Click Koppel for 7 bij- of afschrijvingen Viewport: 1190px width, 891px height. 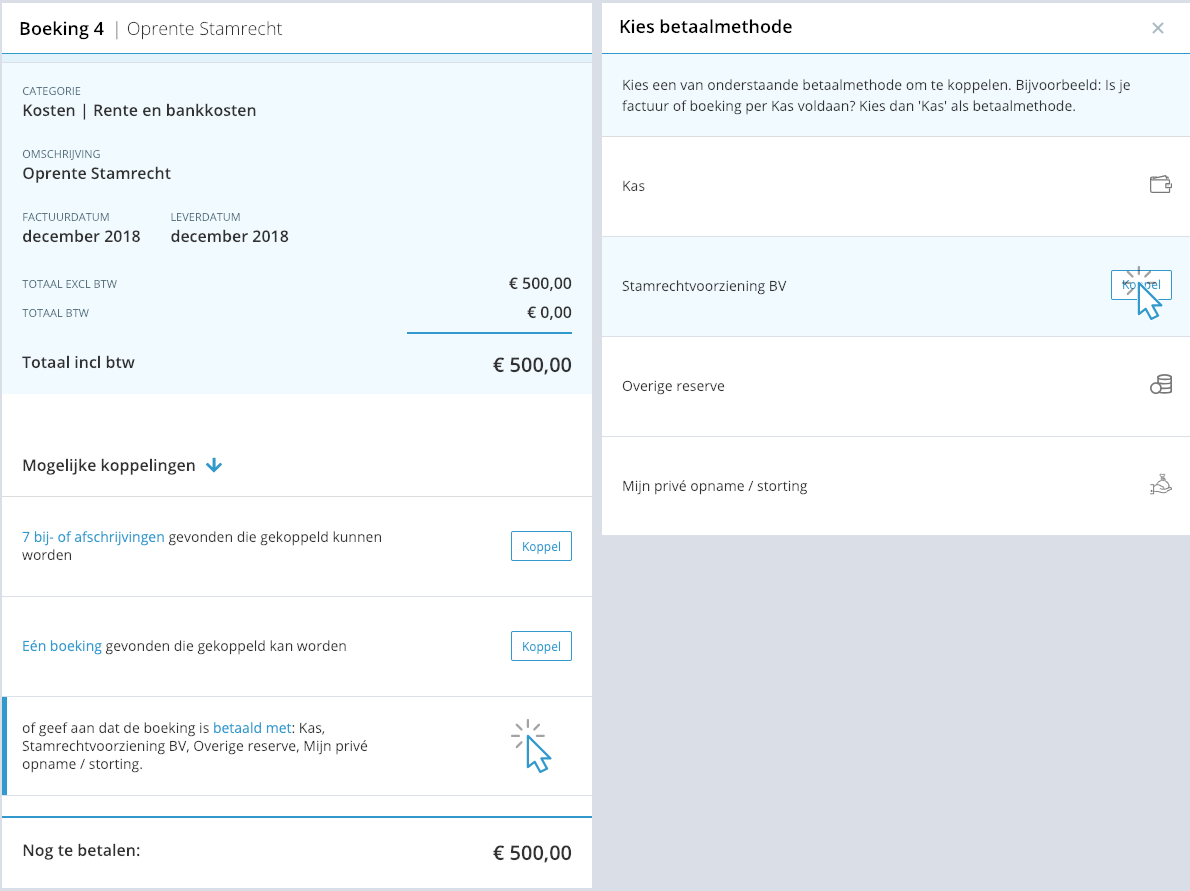pos(541,546)
